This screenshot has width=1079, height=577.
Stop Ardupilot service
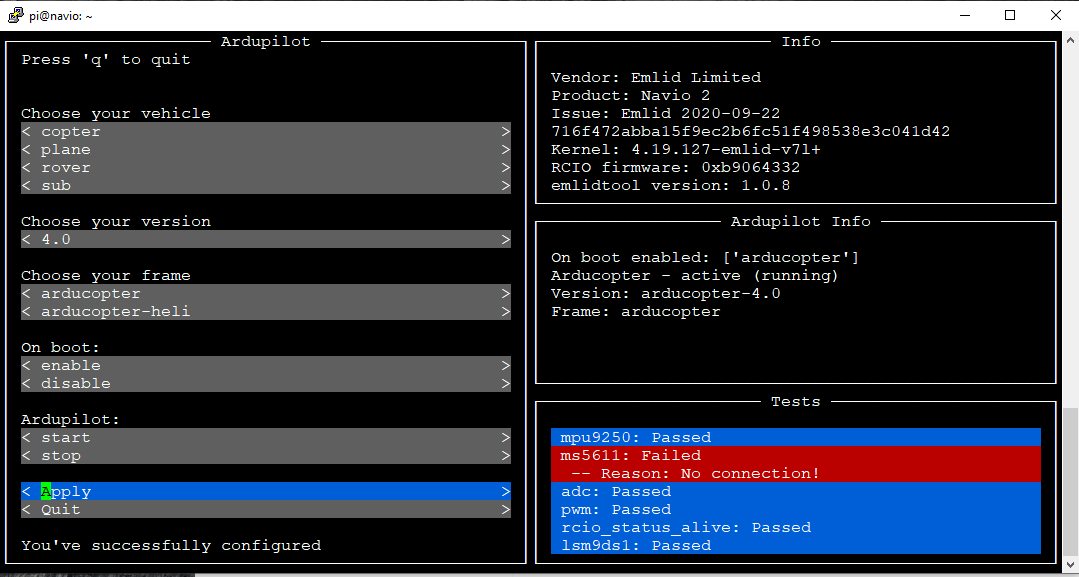(x=266, y=455)
